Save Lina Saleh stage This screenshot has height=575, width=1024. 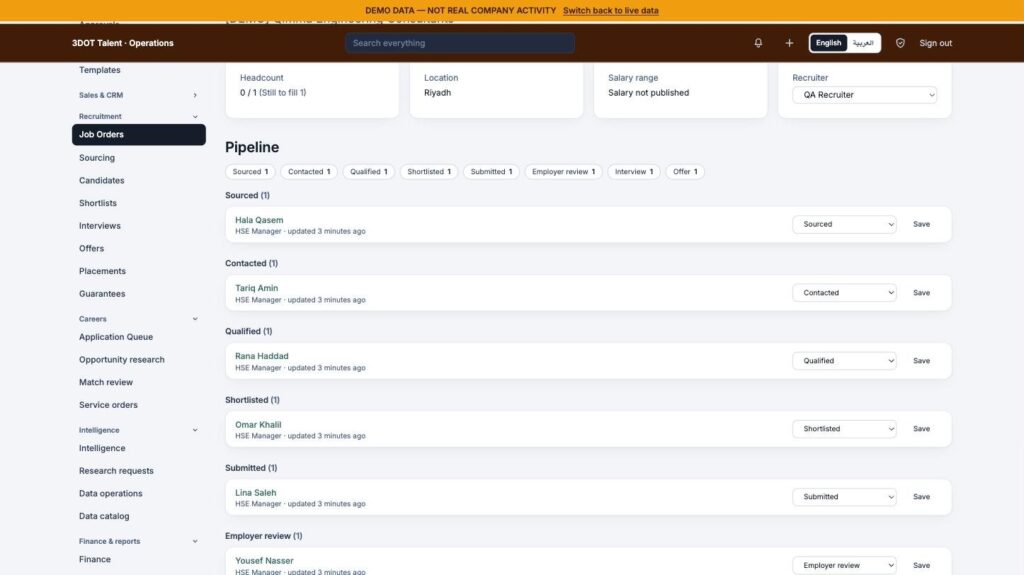pos(921,497)
